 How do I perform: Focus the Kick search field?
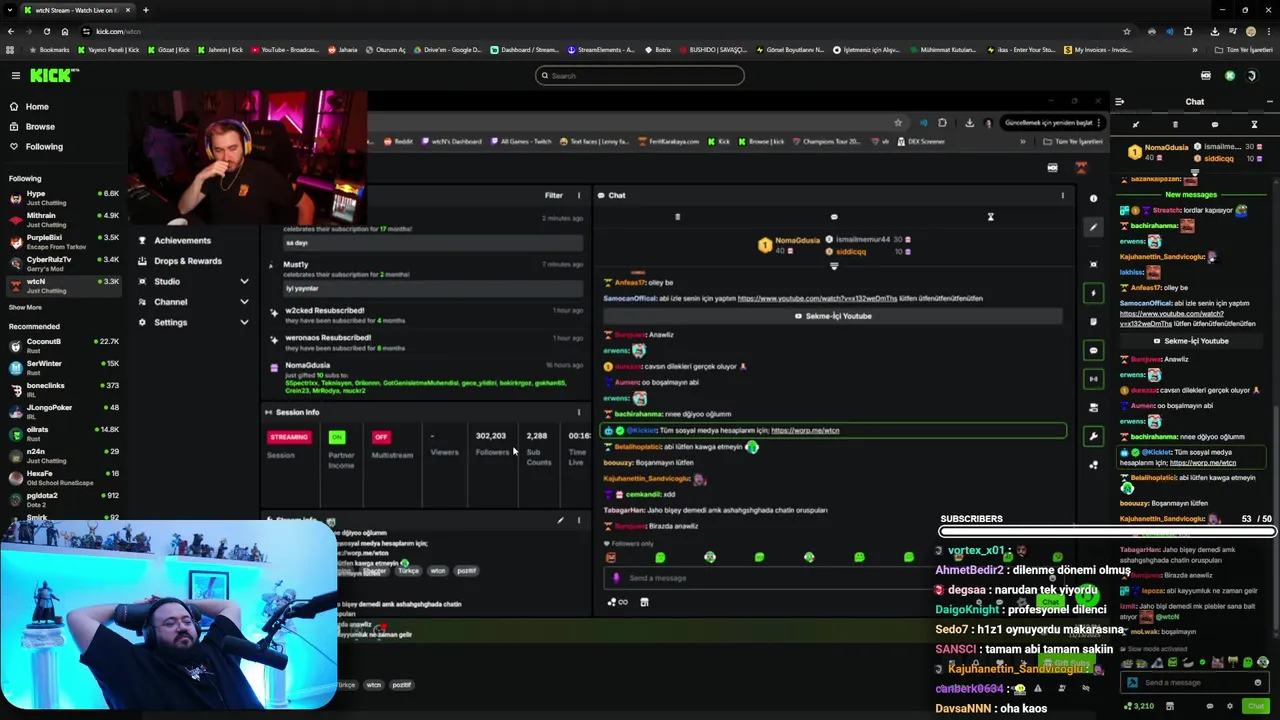point(640,75)
